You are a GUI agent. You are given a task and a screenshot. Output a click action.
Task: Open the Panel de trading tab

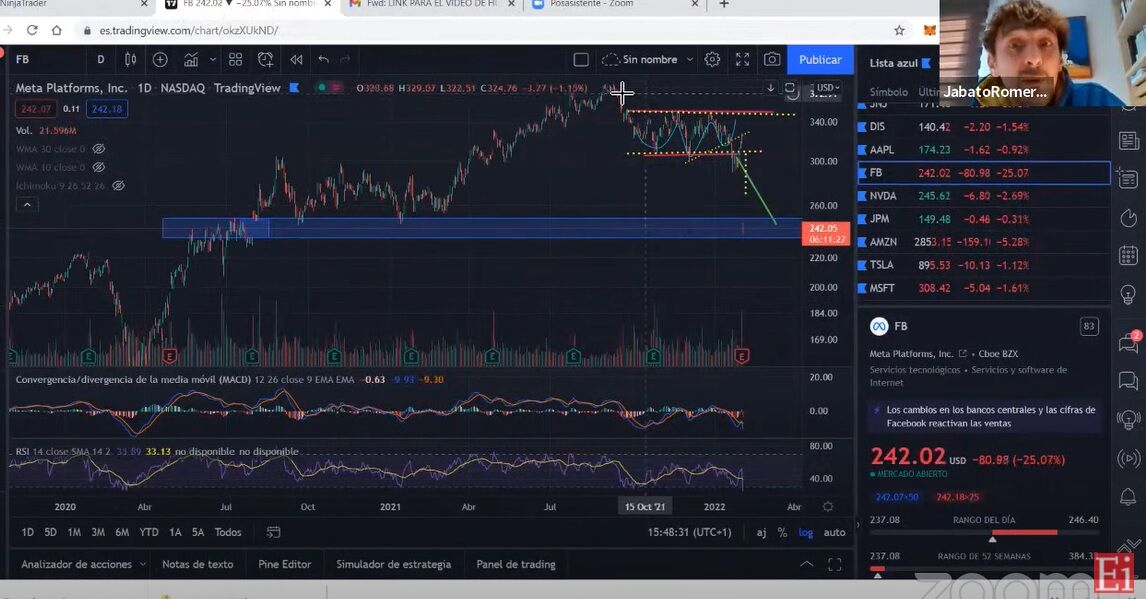coord(516,565)
